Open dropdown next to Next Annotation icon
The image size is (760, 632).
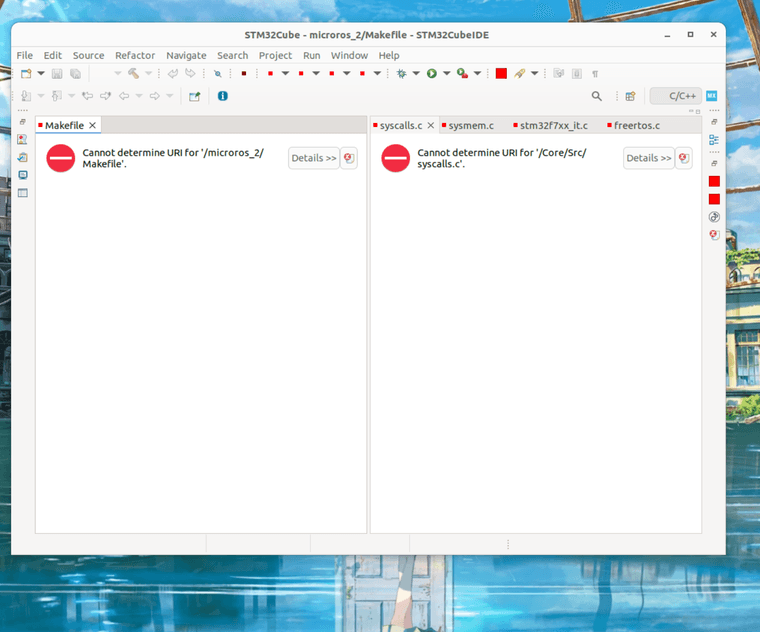coord(41,96)
